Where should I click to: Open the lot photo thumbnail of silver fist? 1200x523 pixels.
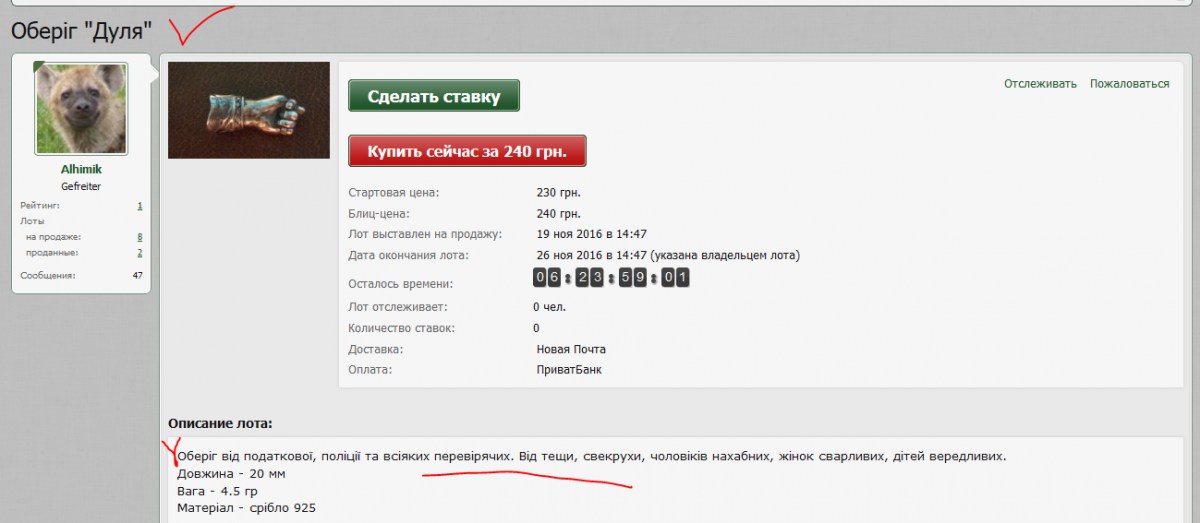(249, 110)
